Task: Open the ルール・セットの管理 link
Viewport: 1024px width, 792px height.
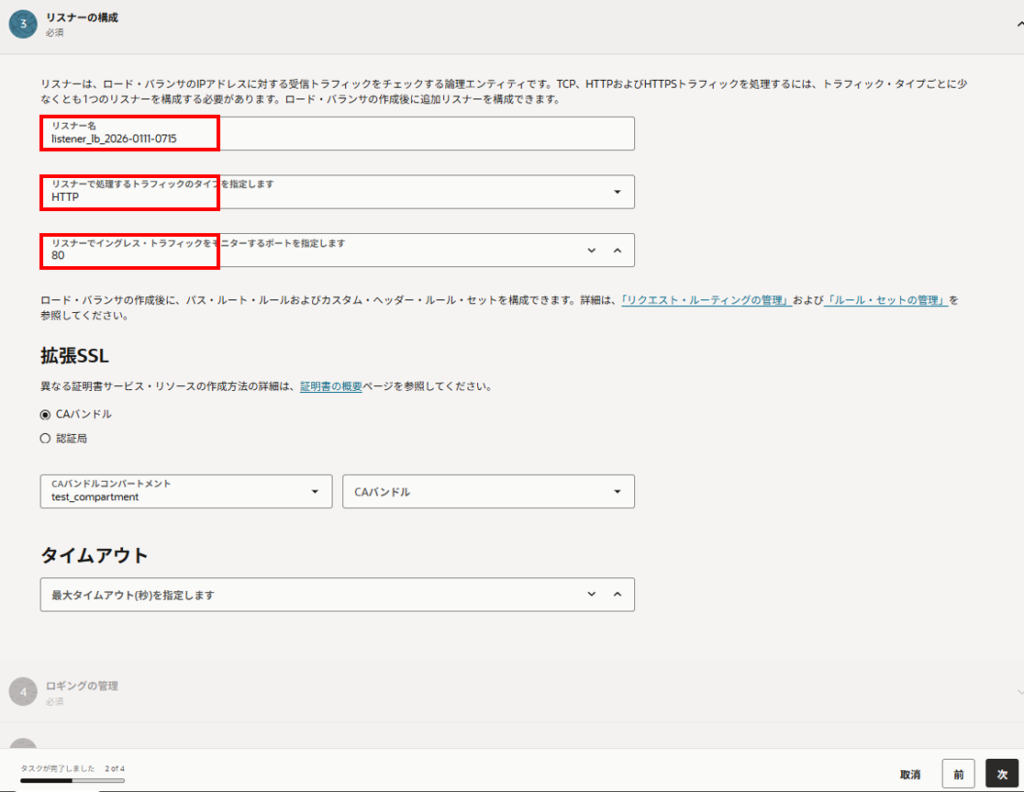Action: pyautogui.click(x=886, y=300)
